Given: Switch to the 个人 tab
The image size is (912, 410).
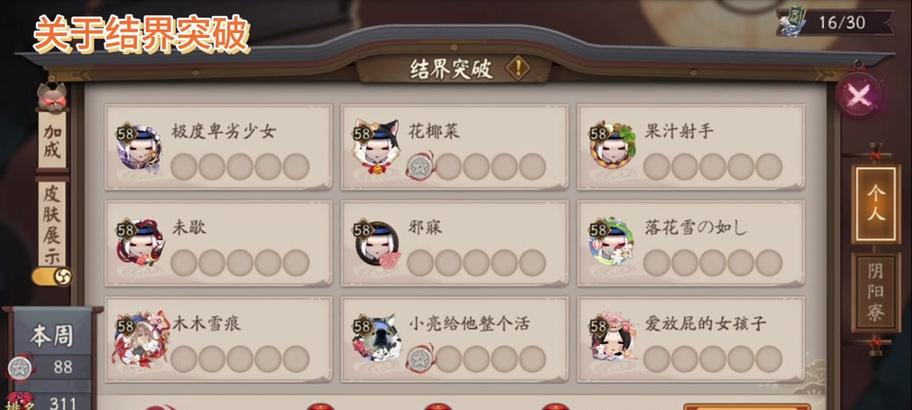Looking at the screenshot, I should (875, 204).
